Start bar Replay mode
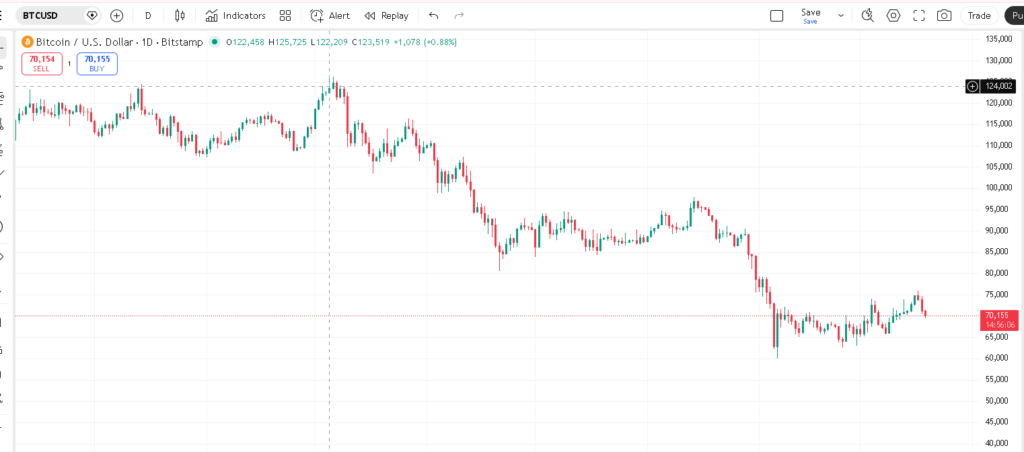 tap(386, 15)
